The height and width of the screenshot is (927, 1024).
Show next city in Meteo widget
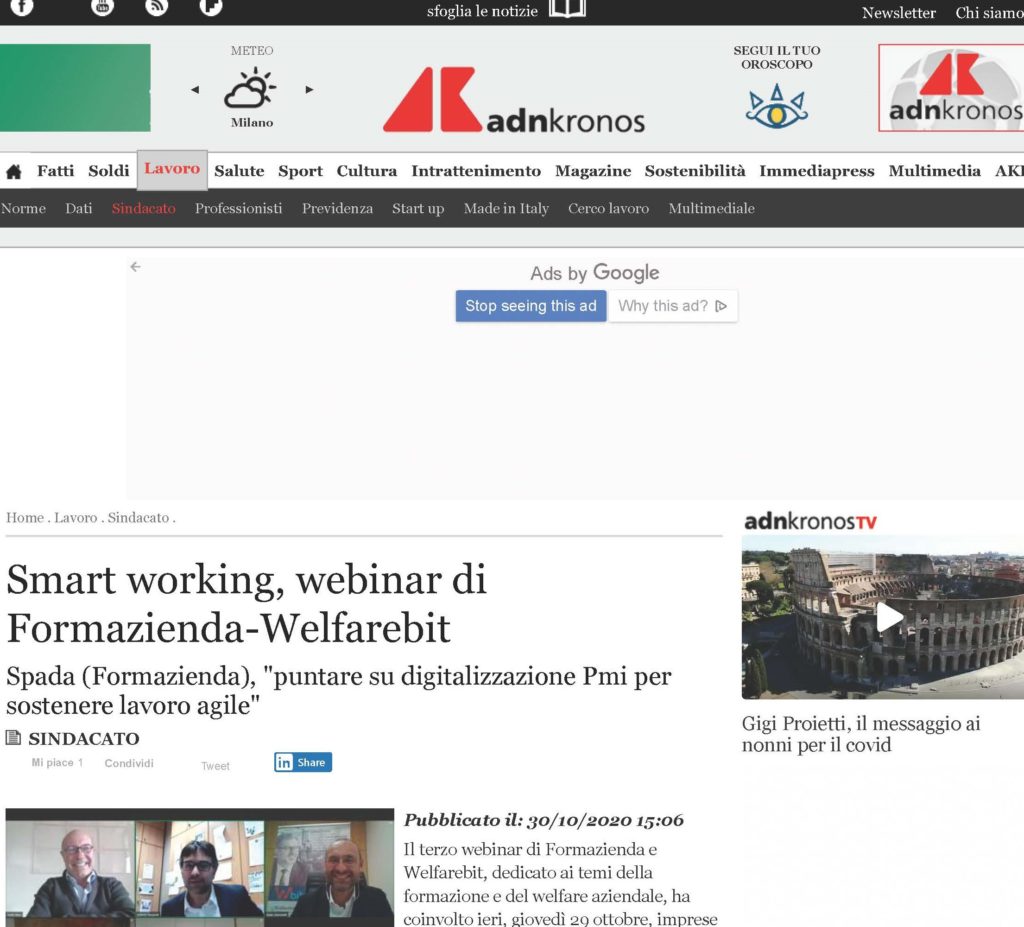click(309, 89)
